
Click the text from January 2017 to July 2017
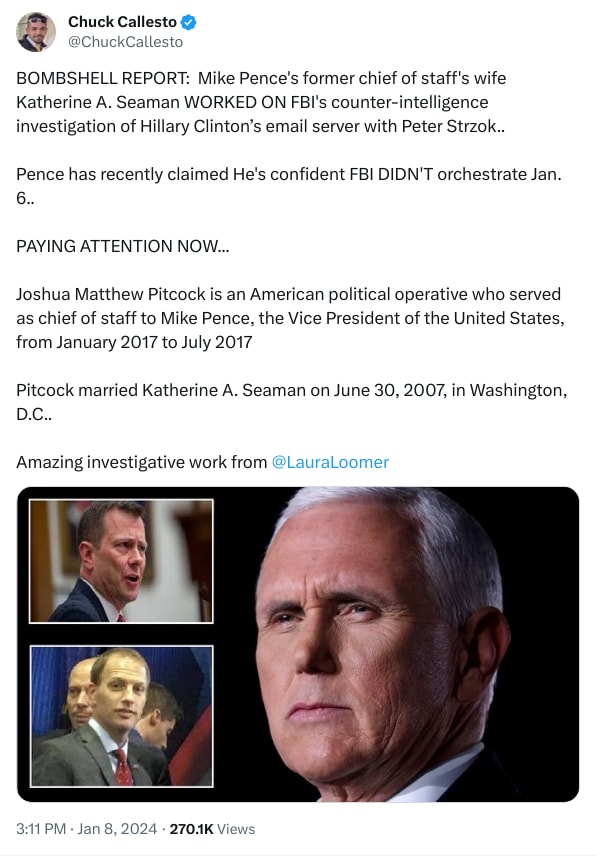(133, 342)
